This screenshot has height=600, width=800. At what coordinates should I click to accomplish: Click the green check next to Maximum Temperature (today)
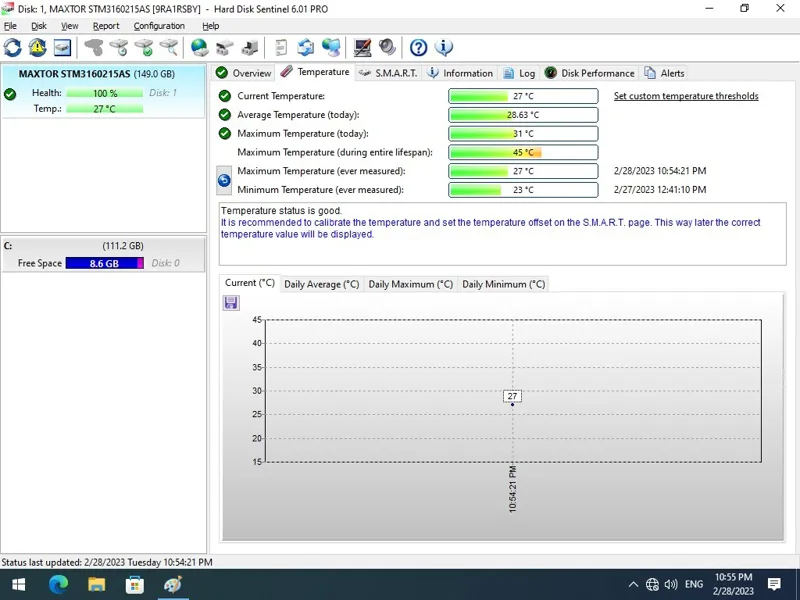click(224, 134)
